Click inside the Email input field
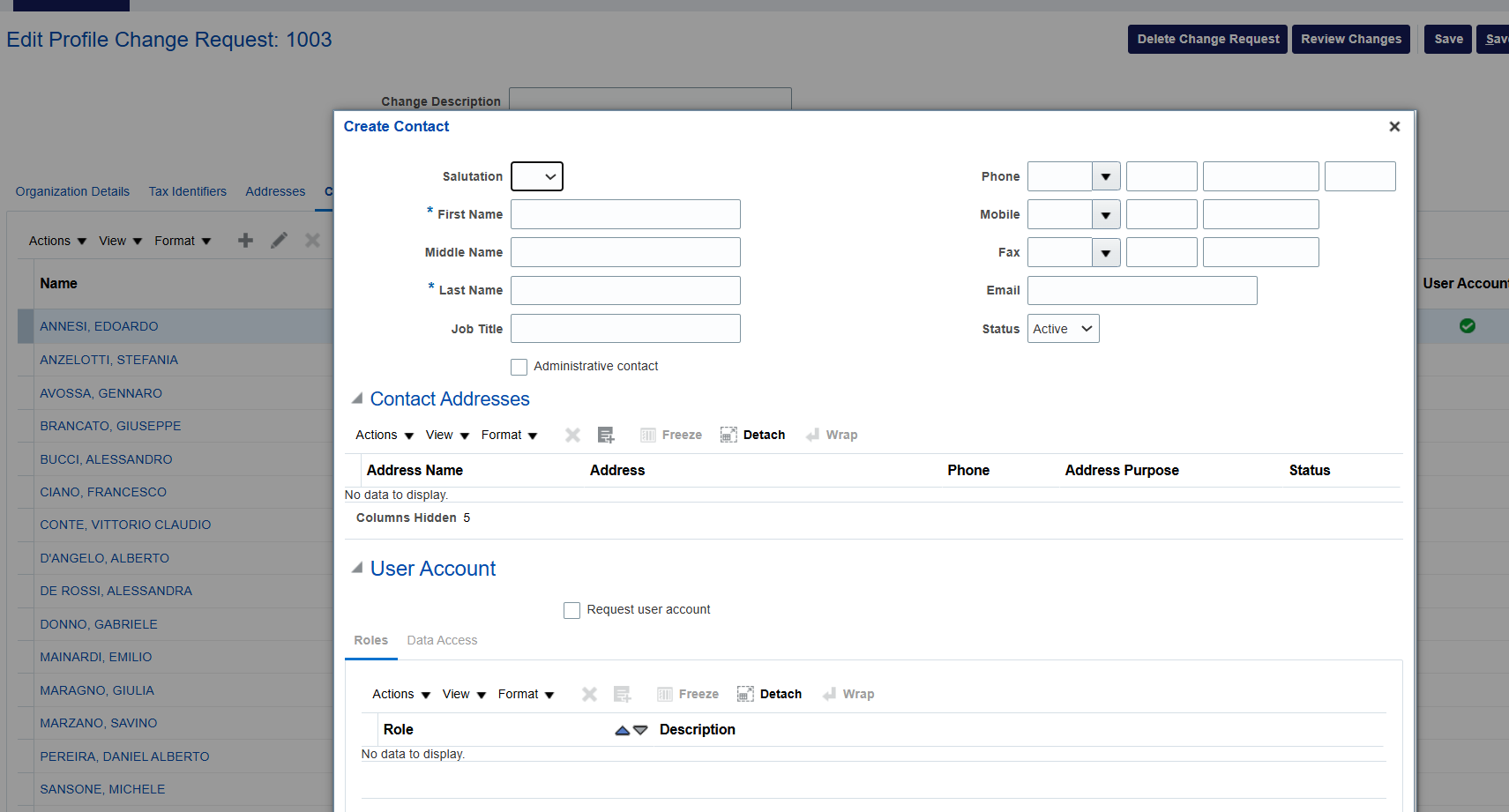This screenshot has width=1509, height=812. tap(1141, 290)
